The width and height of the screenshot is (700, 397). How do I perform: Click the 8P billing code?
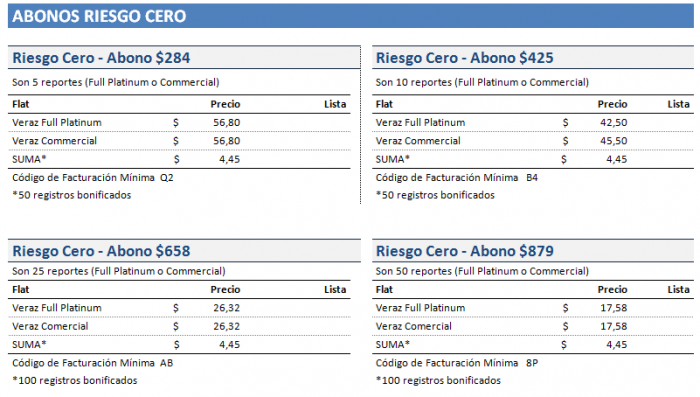click(x=532, y=363)
